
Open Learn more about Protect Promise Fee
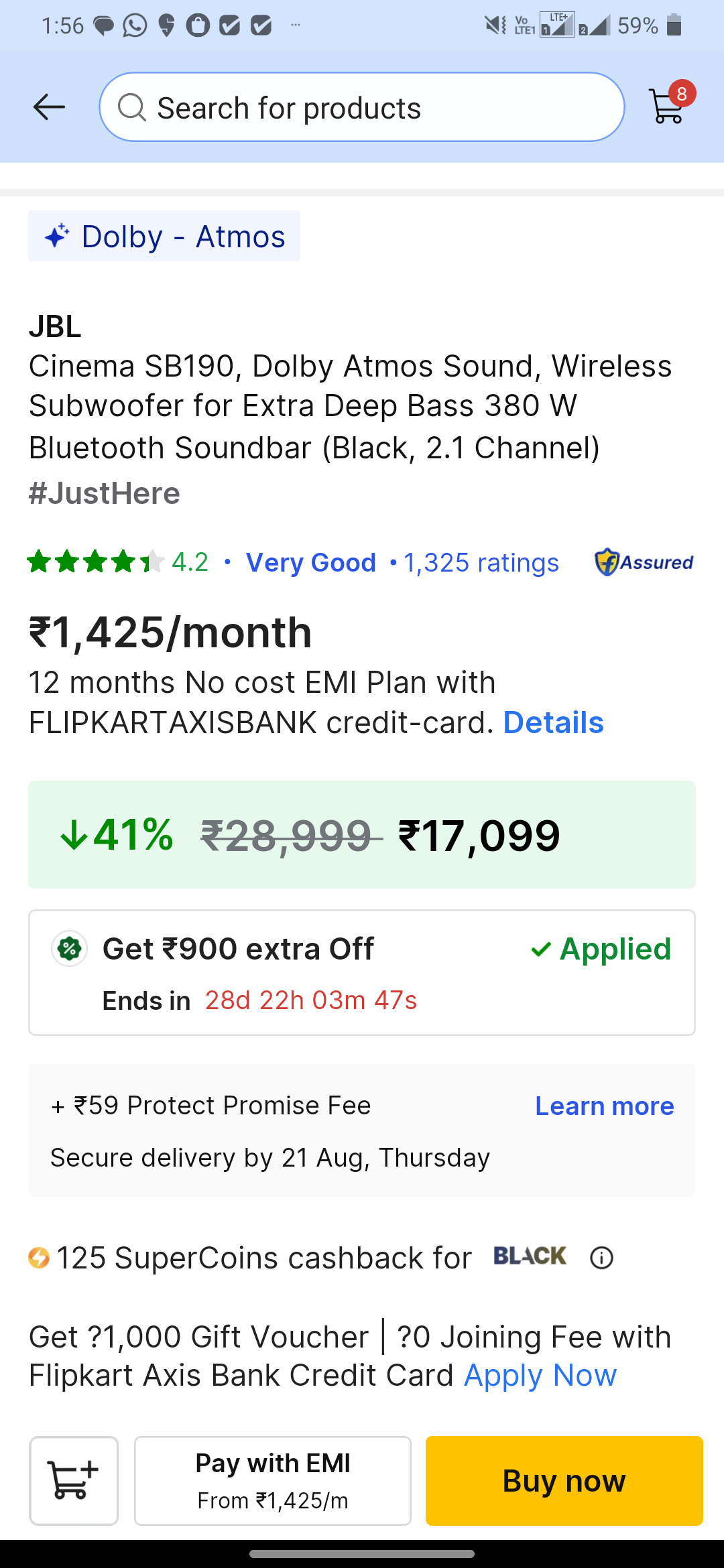[x=605, y=1106]
